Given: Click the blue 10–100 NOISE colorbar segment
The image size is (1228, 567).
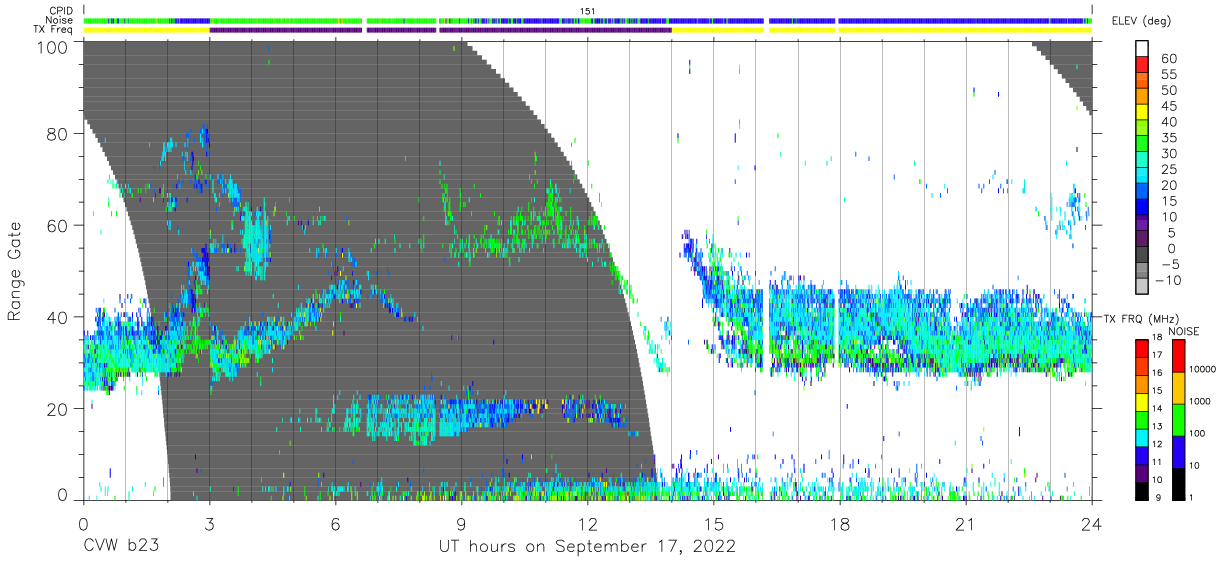Looking at the screenshot, I should click(x=1178, y=451).
